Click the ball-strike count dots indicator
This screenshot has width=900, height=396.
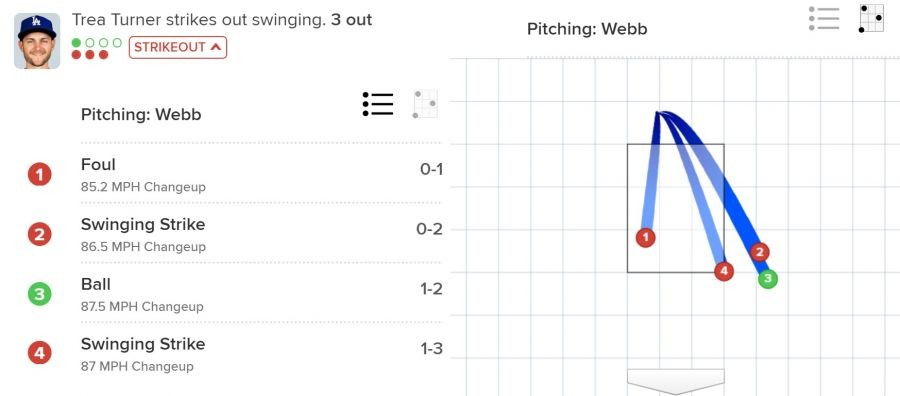pos(96,49)
